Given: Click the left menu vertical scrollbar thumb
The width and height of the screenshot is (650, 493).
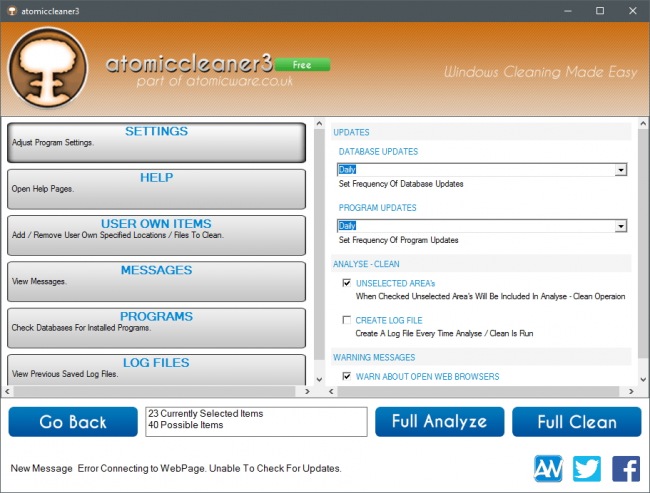Looking at the screenshot, I should 319,245.
